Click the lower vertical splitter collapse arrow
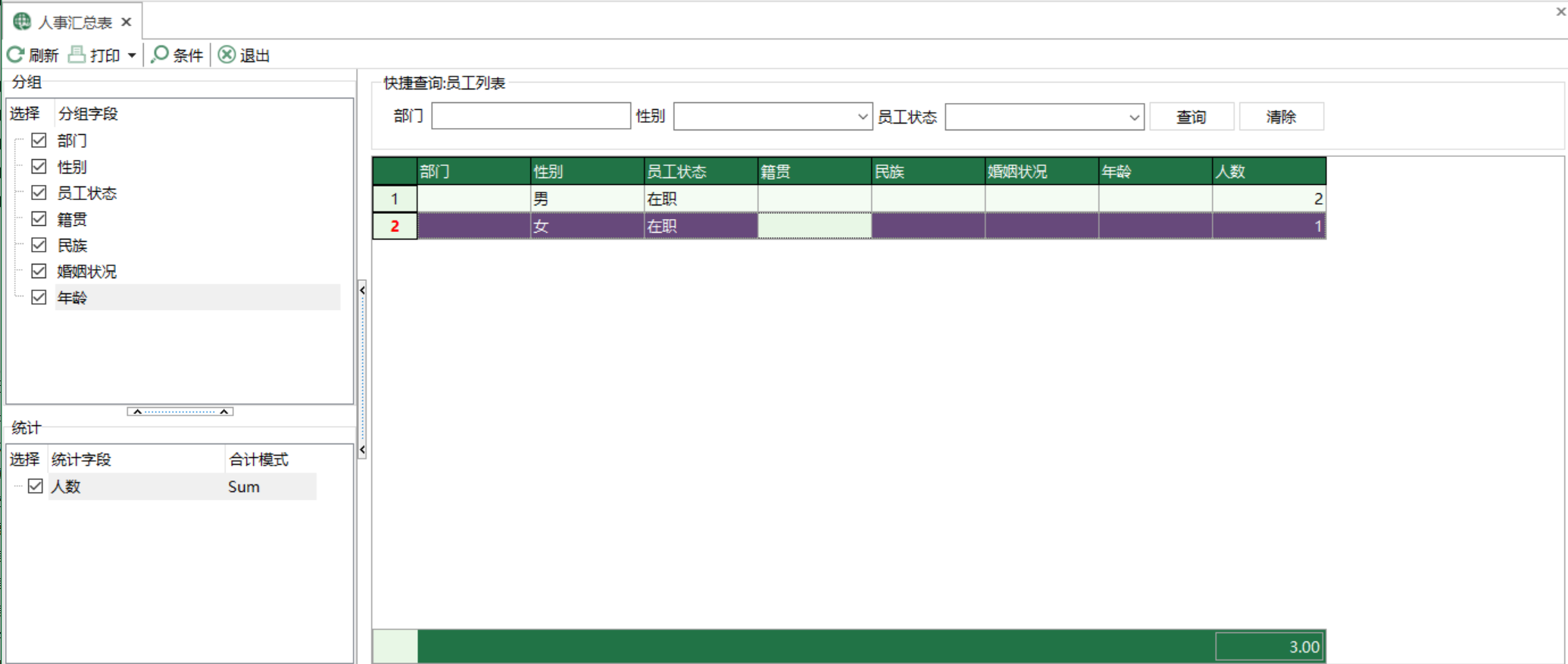Viewport: 1568px width, 664px height. 362,449
